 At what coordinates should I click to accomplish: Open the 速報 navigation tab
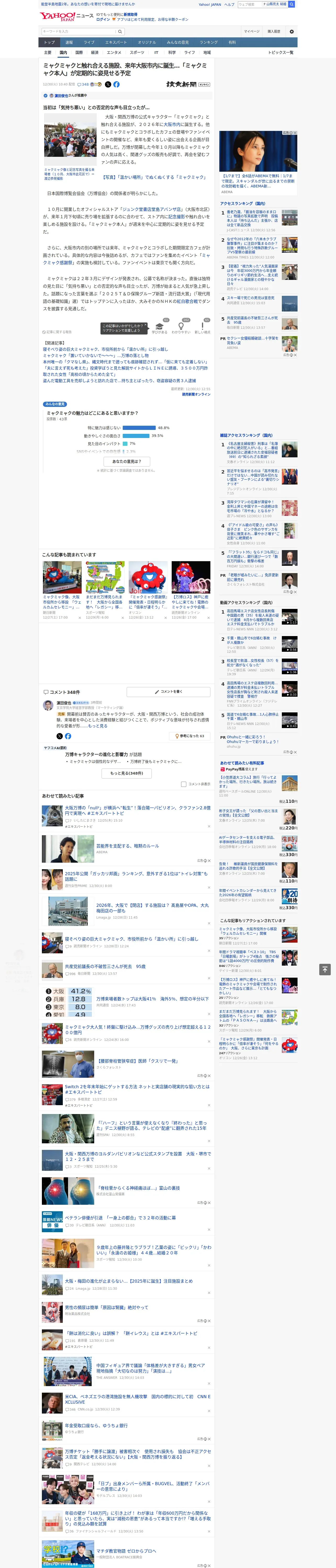69,43
